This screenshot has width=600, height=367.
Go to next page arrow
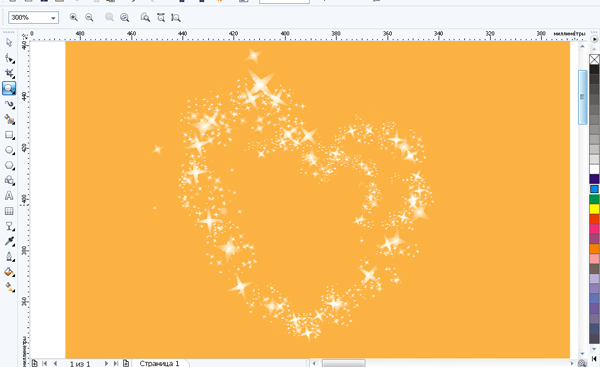[106, 363]
